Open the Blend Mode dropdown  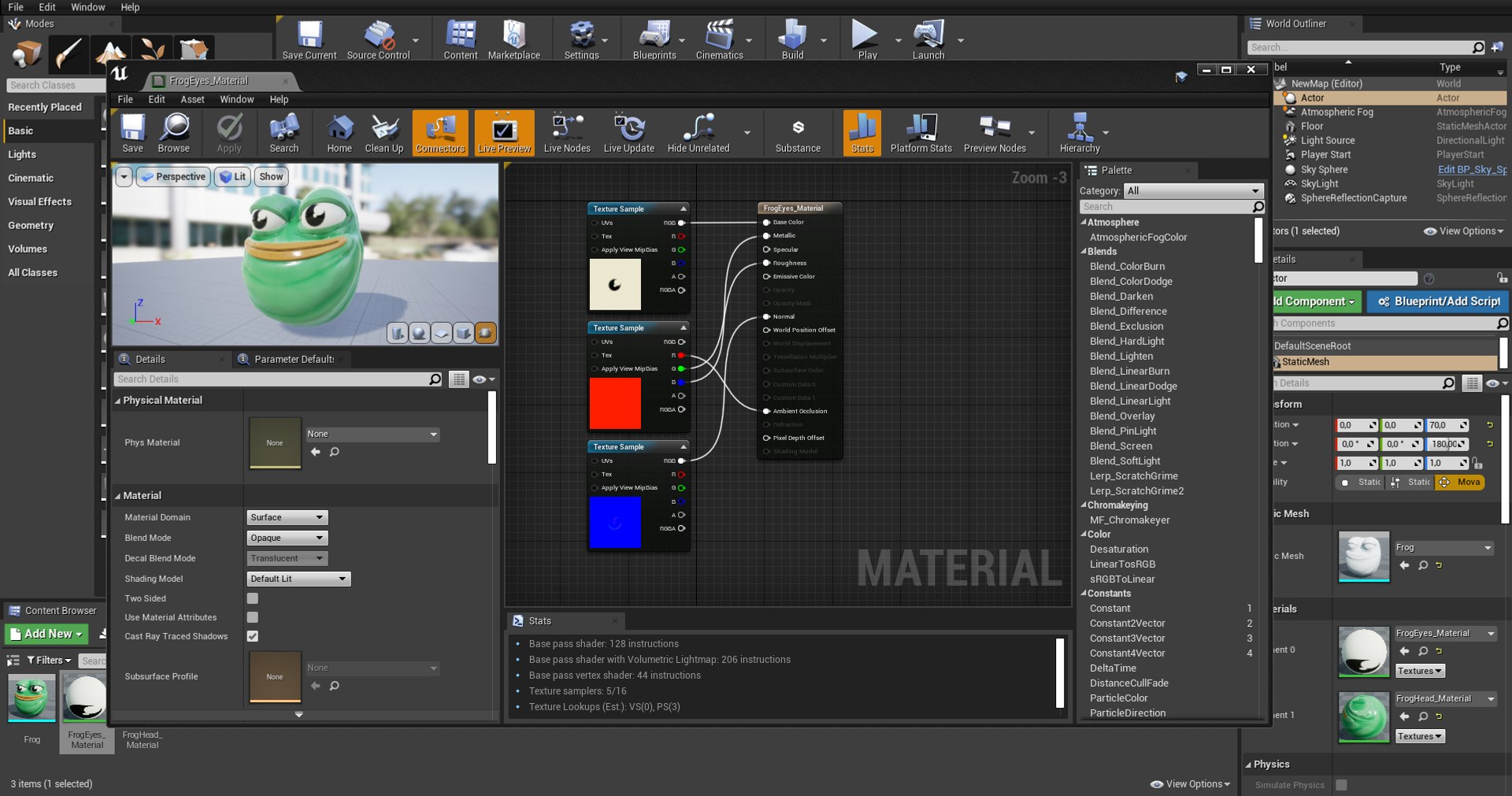point(287,538)
